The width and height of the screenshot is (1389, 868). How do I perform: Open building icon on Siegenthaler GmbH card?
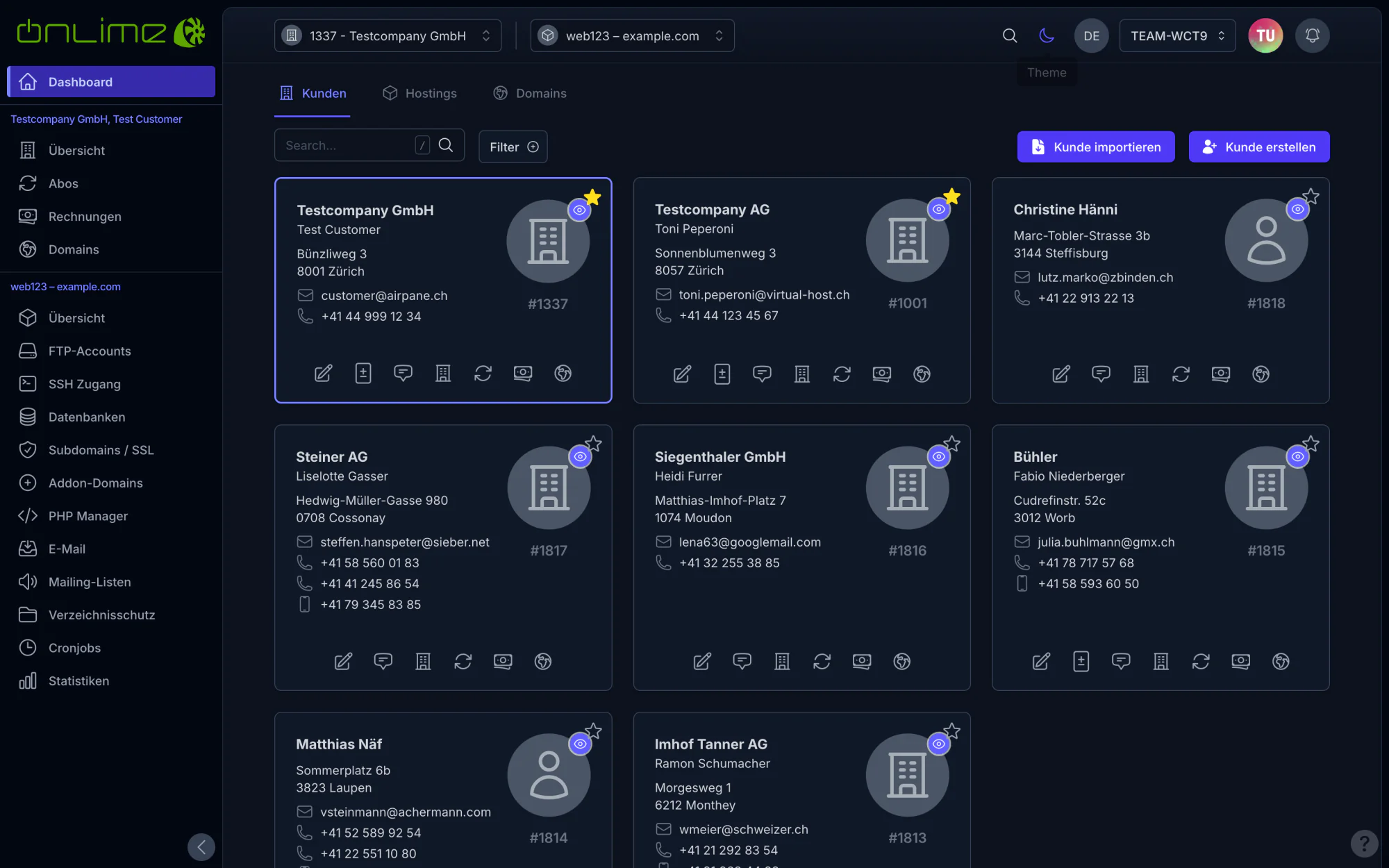tap(782, 662)
